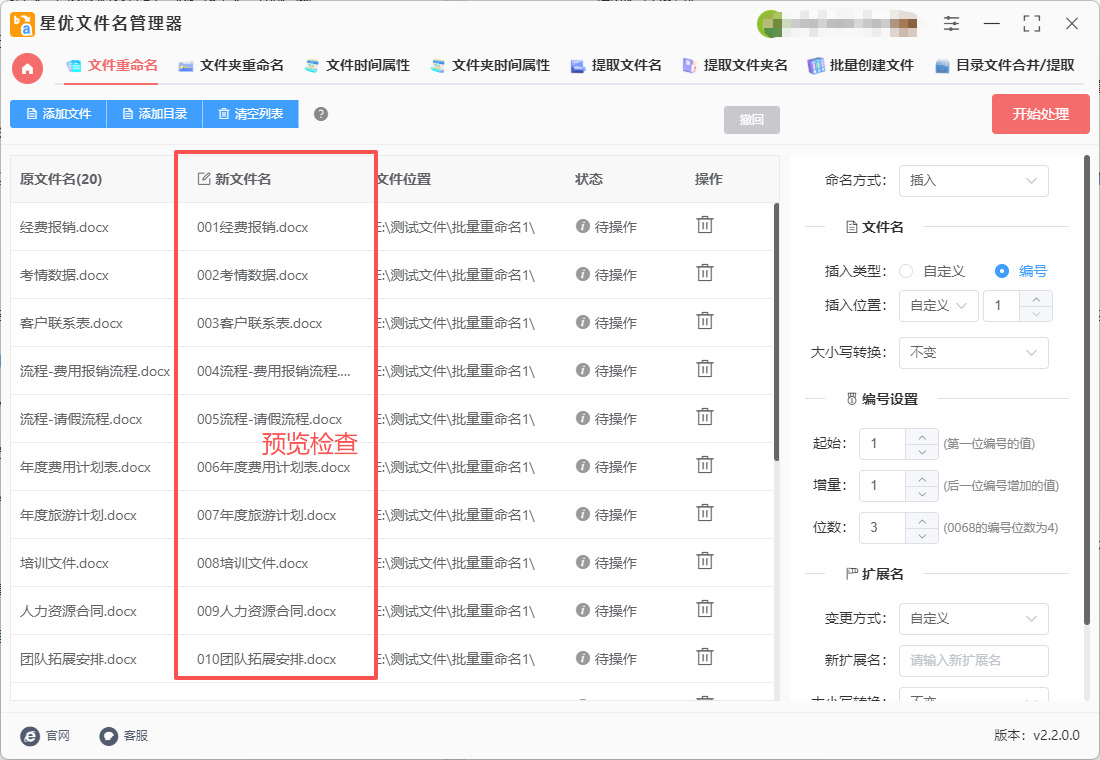Click the 新扩展名 input field
This screenshot has height=760, width=1100.
click(973, 661)
